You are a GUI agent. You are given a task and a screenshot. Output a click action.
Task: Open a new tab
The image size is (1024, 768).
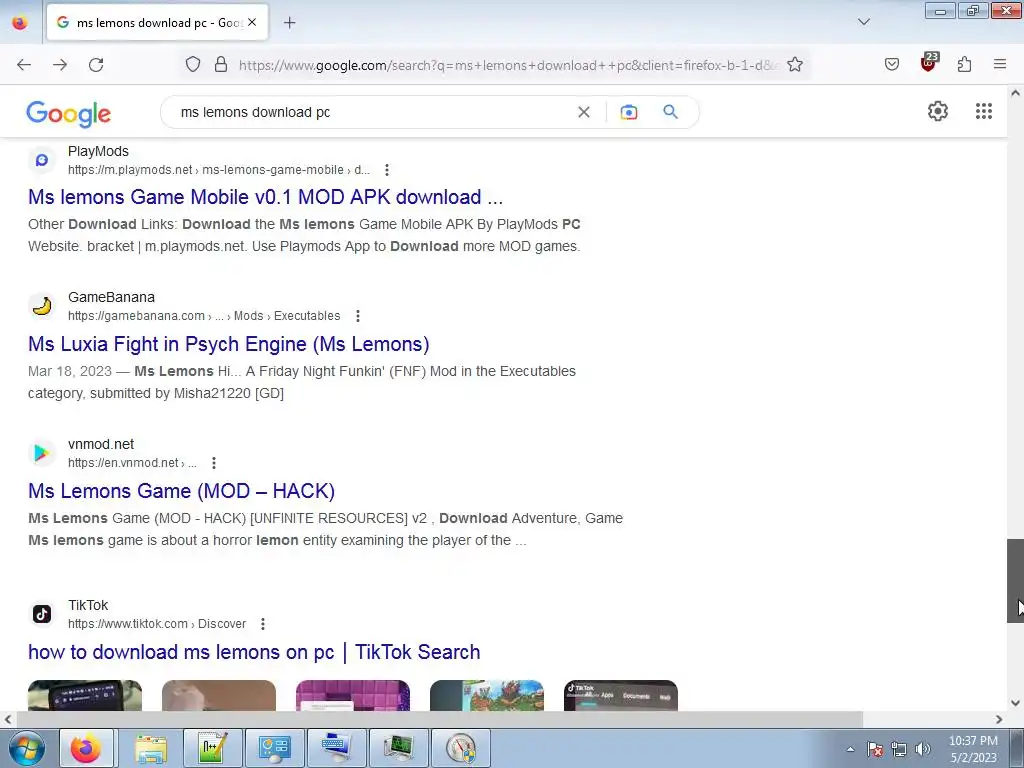[290, 23]
